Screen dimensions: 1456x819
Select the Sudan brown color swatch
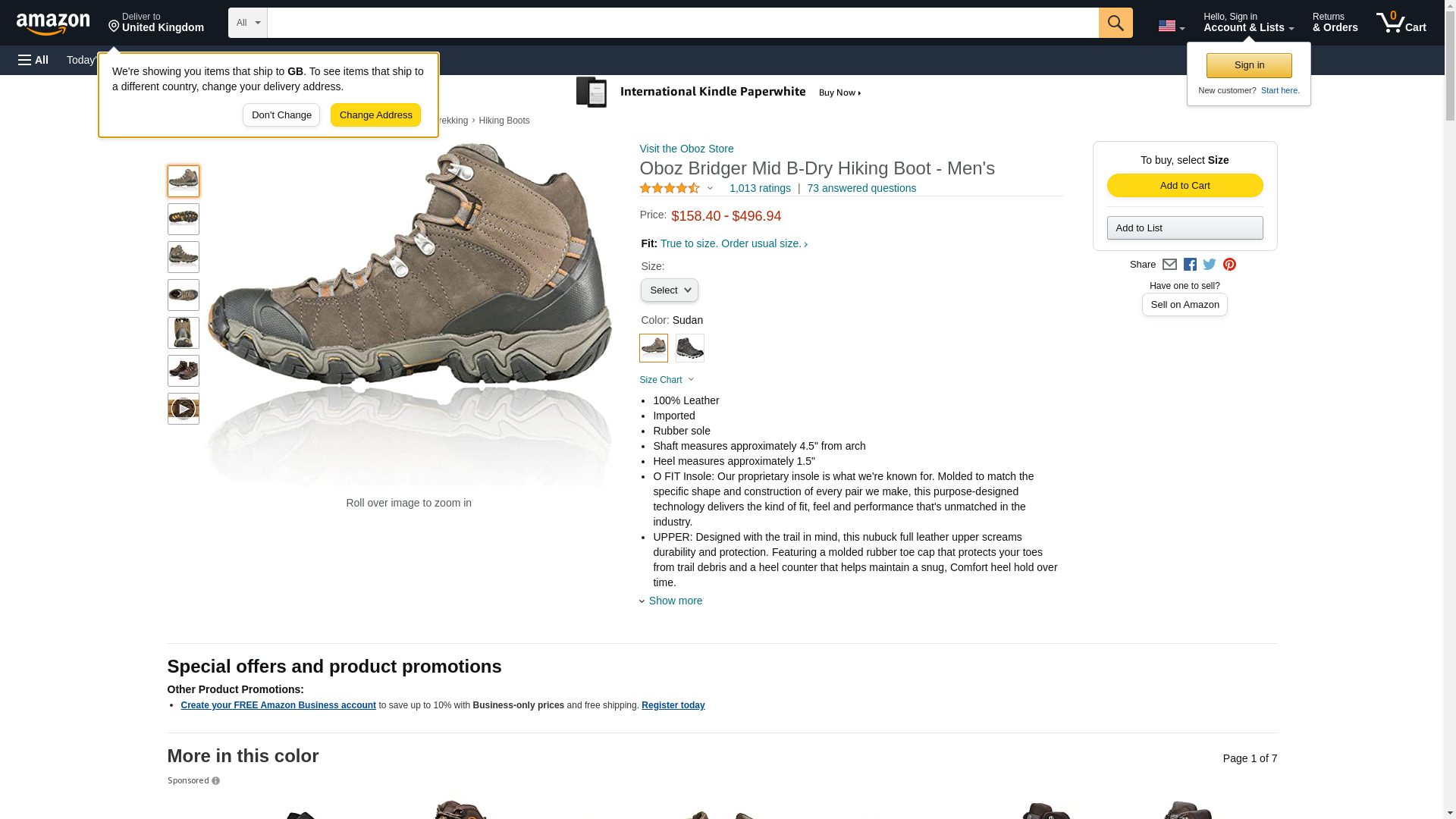pyautogui.click(x=653, y=348)
